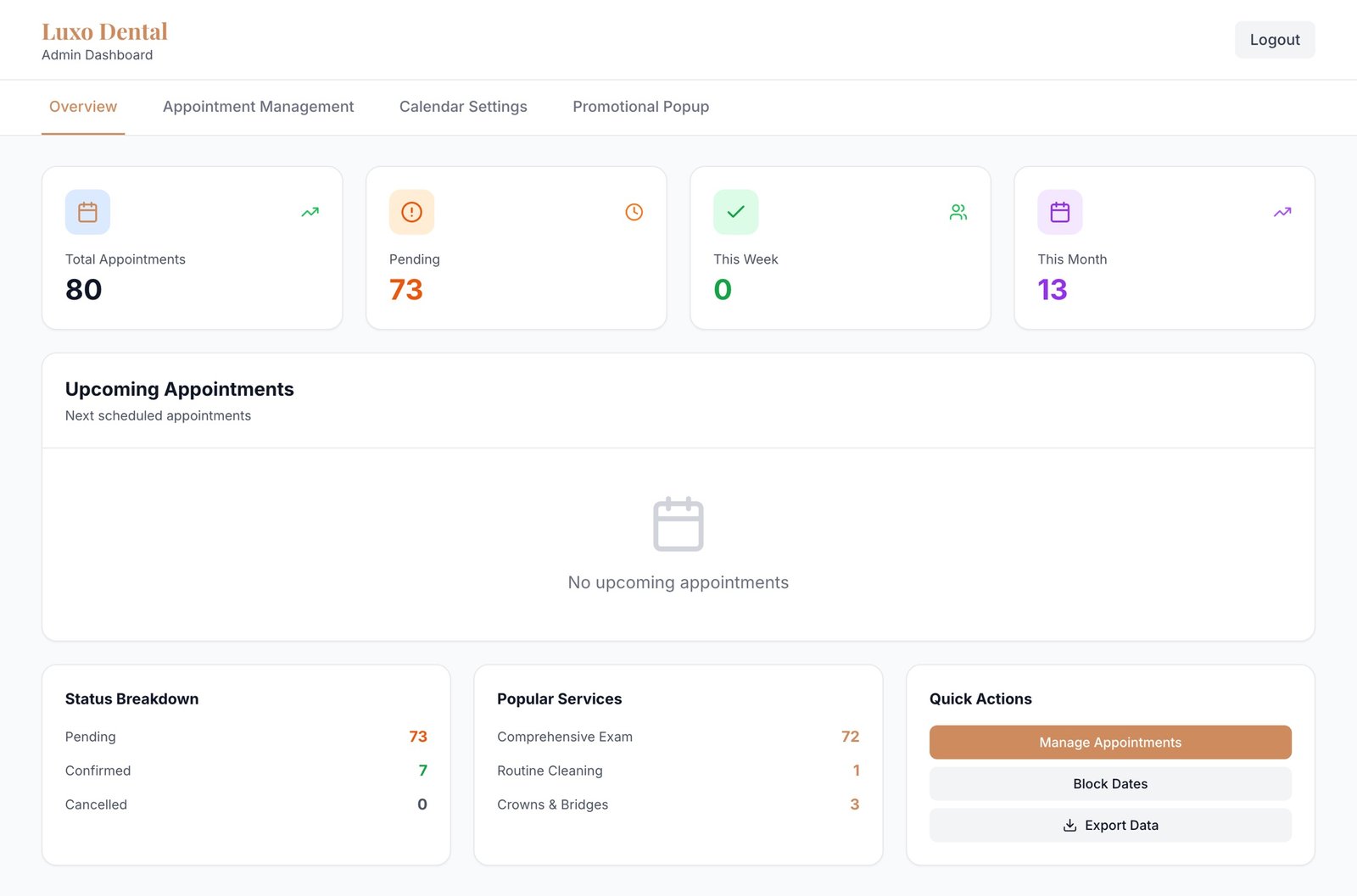The image size is (1357, 896).
Task: Return to the Overview tab
Action: [x=82, y=107]
